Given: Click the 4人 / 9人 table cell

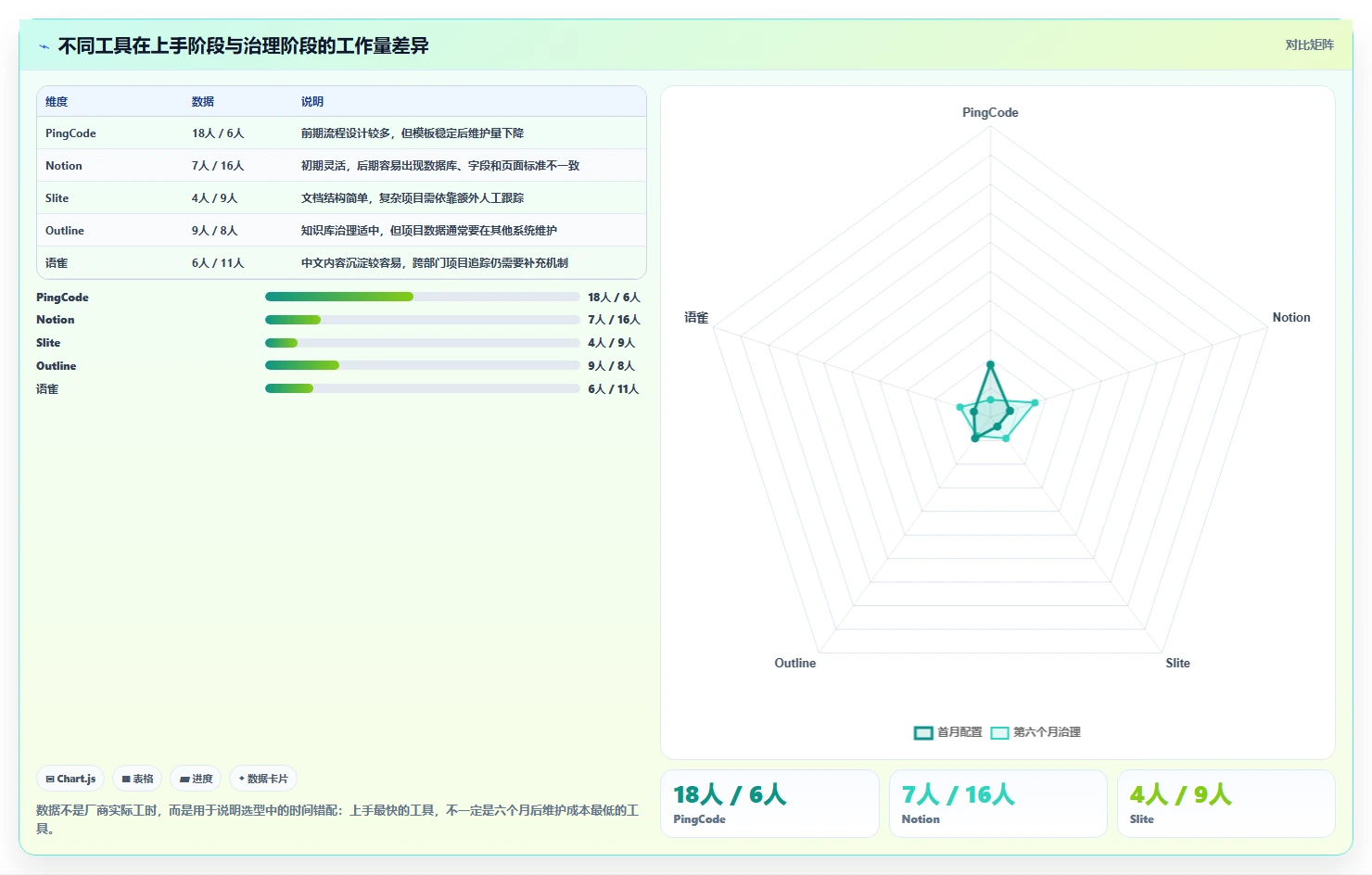Looking at the screenshot, I should pyautogui.click(x=215, y=198).
